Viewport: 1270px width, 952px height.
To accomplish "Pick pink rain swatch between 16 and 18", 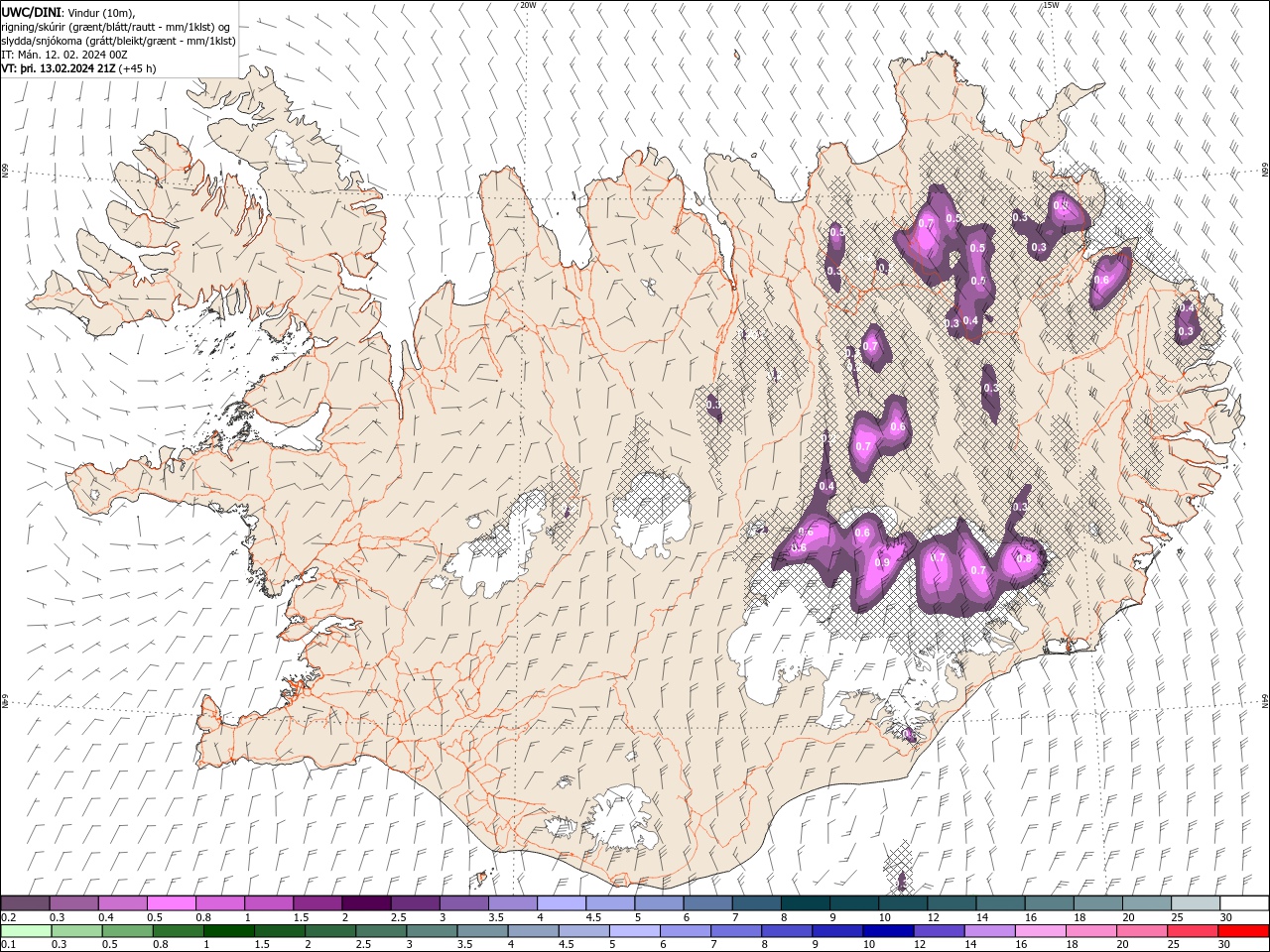I will [1040, 931].
